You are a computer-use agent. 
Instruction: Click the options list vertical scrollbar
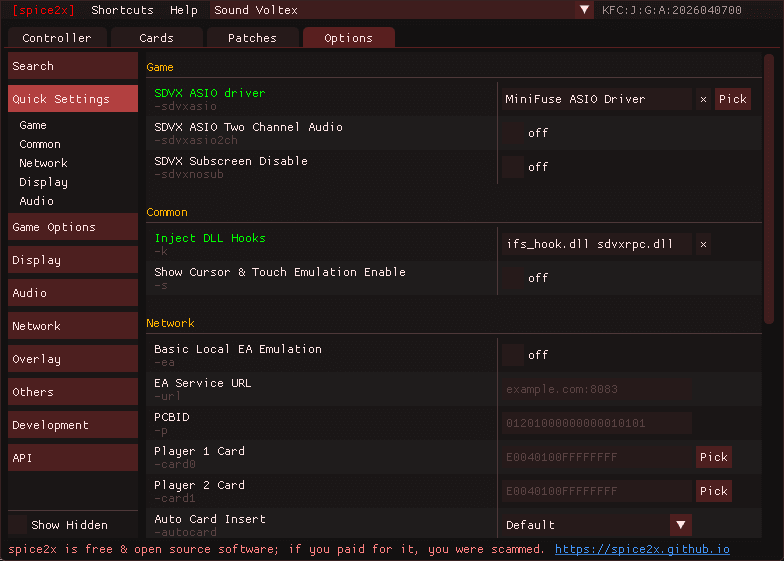(x=769, y=189)
